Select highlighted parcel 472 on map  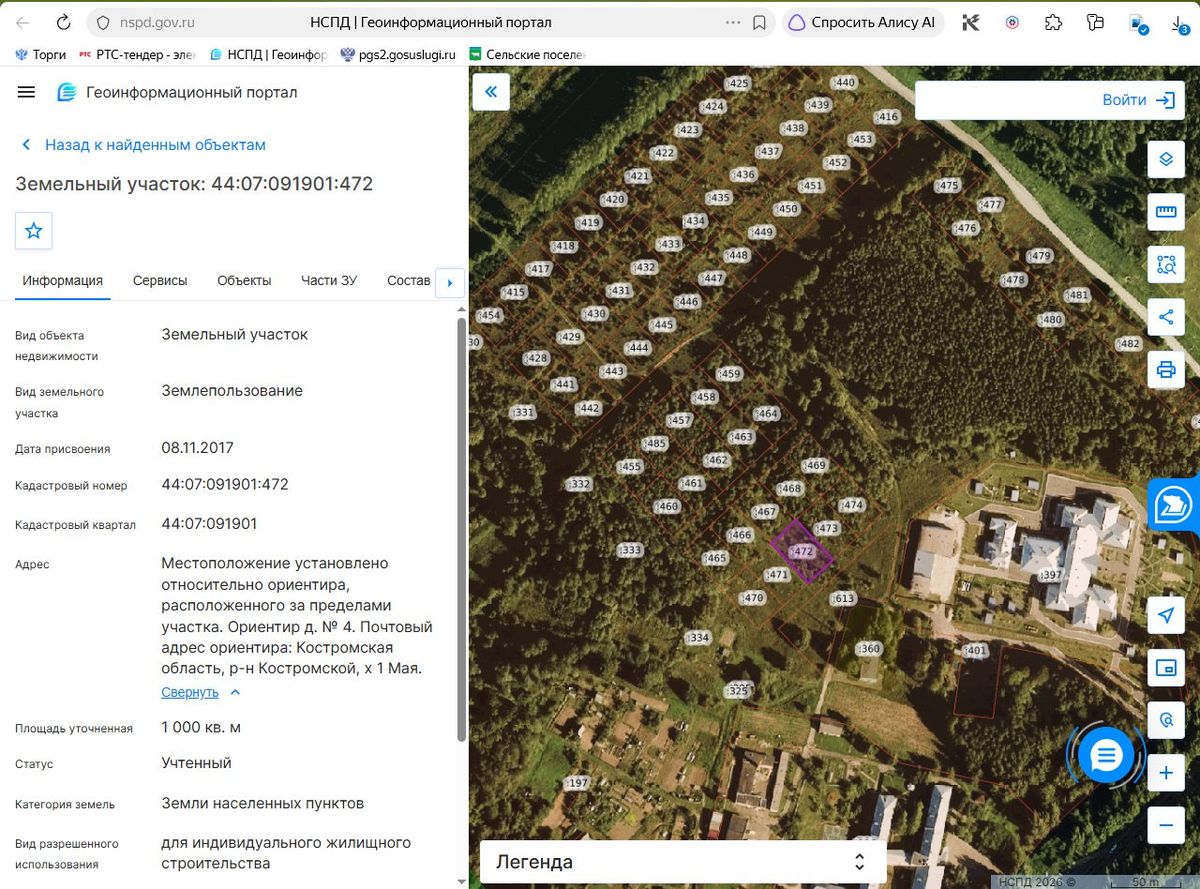[801, 551]
